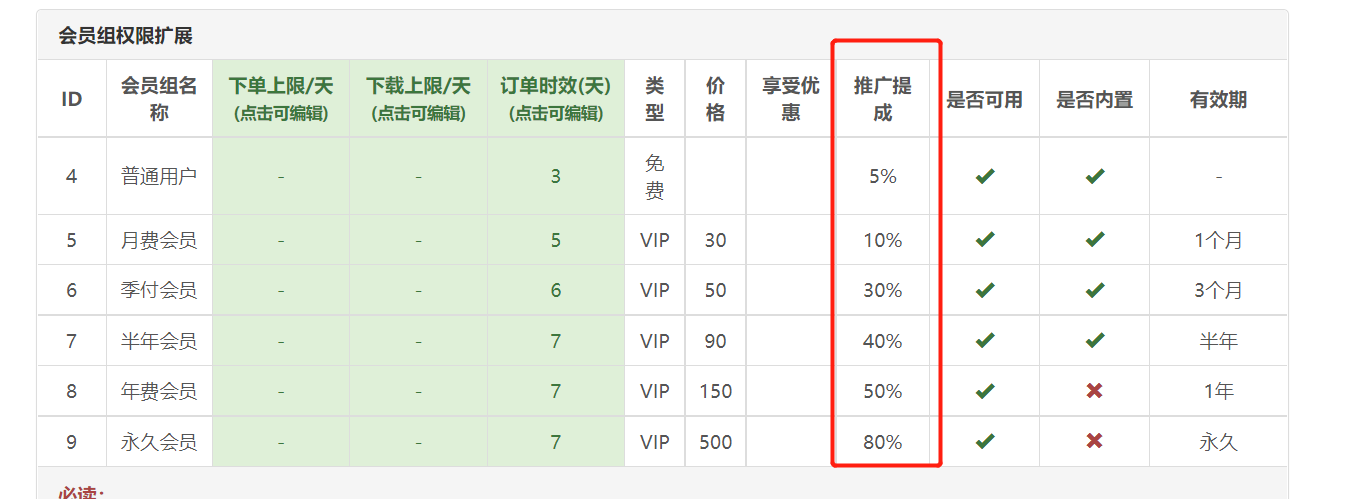Toggle availability checkmark for 年费会员

[x=985, y=391]
